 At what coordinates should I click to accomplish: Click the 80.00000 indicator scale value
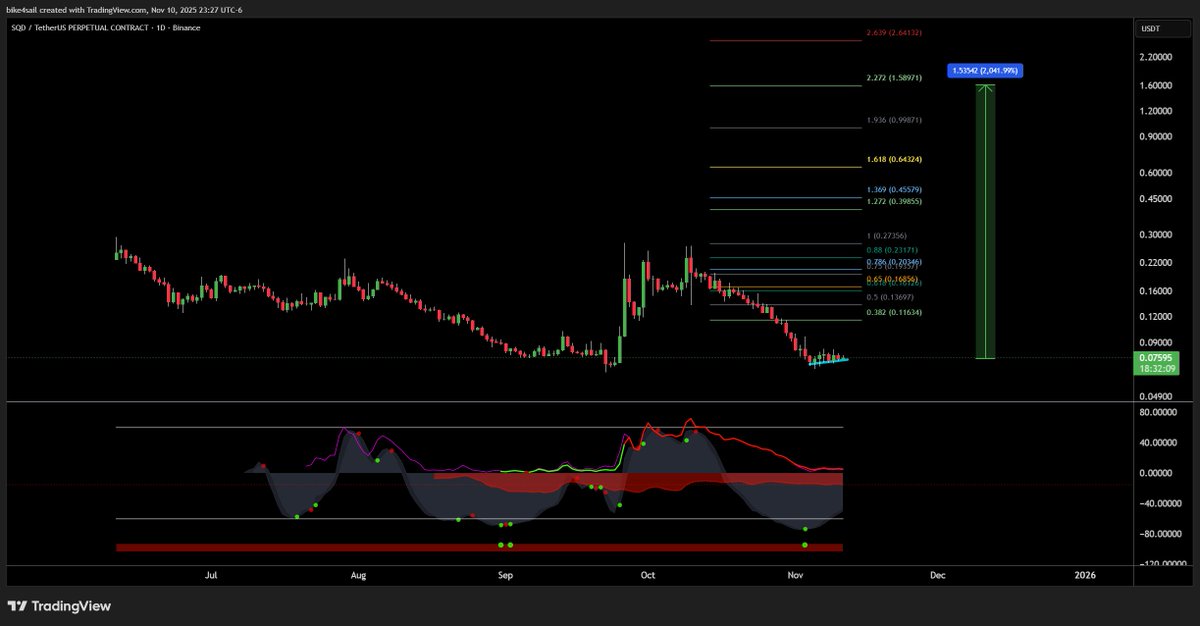1156,412
